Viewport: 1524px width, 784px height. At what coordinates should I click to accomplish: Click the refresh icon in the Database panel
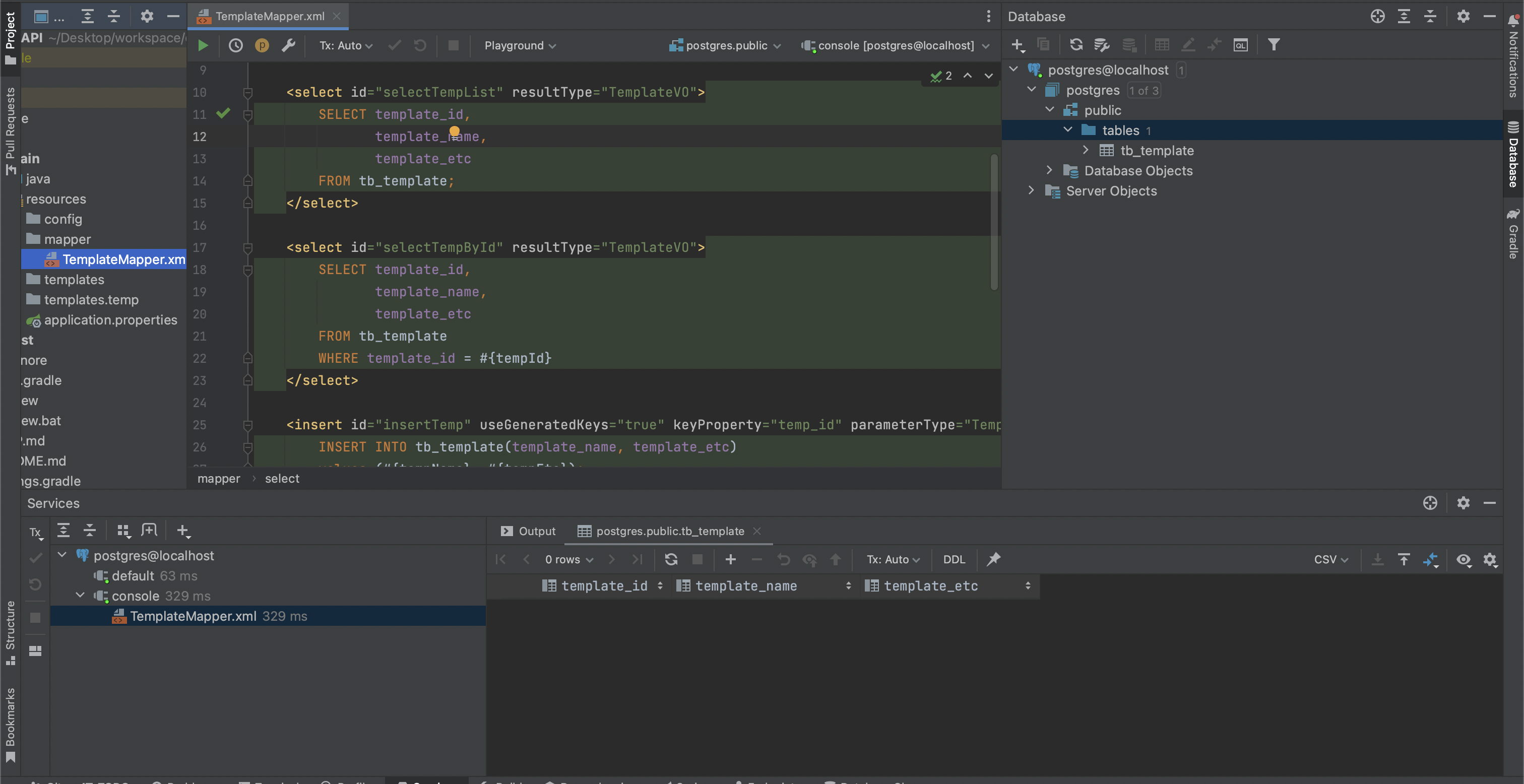(1075, 45)
